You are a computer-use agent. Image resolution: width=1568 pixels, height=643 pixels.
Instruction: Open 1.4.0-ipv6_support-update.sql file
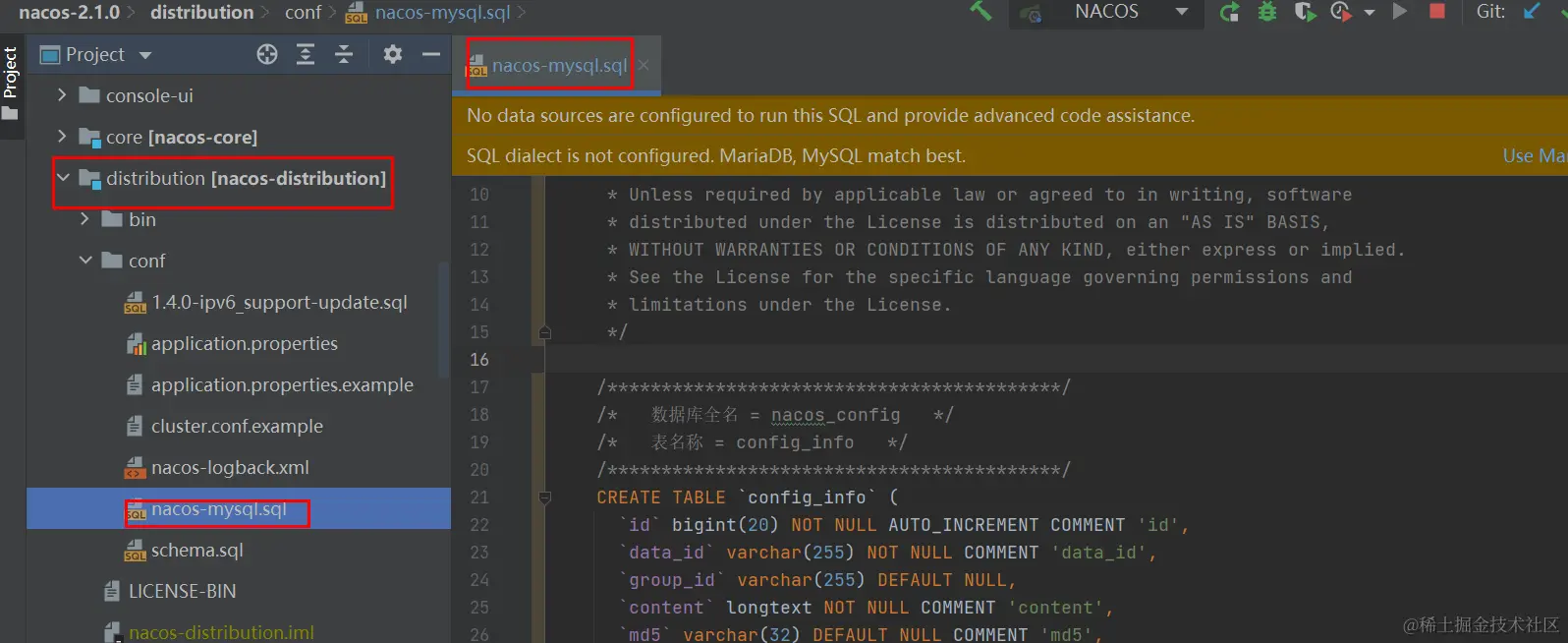279,302
